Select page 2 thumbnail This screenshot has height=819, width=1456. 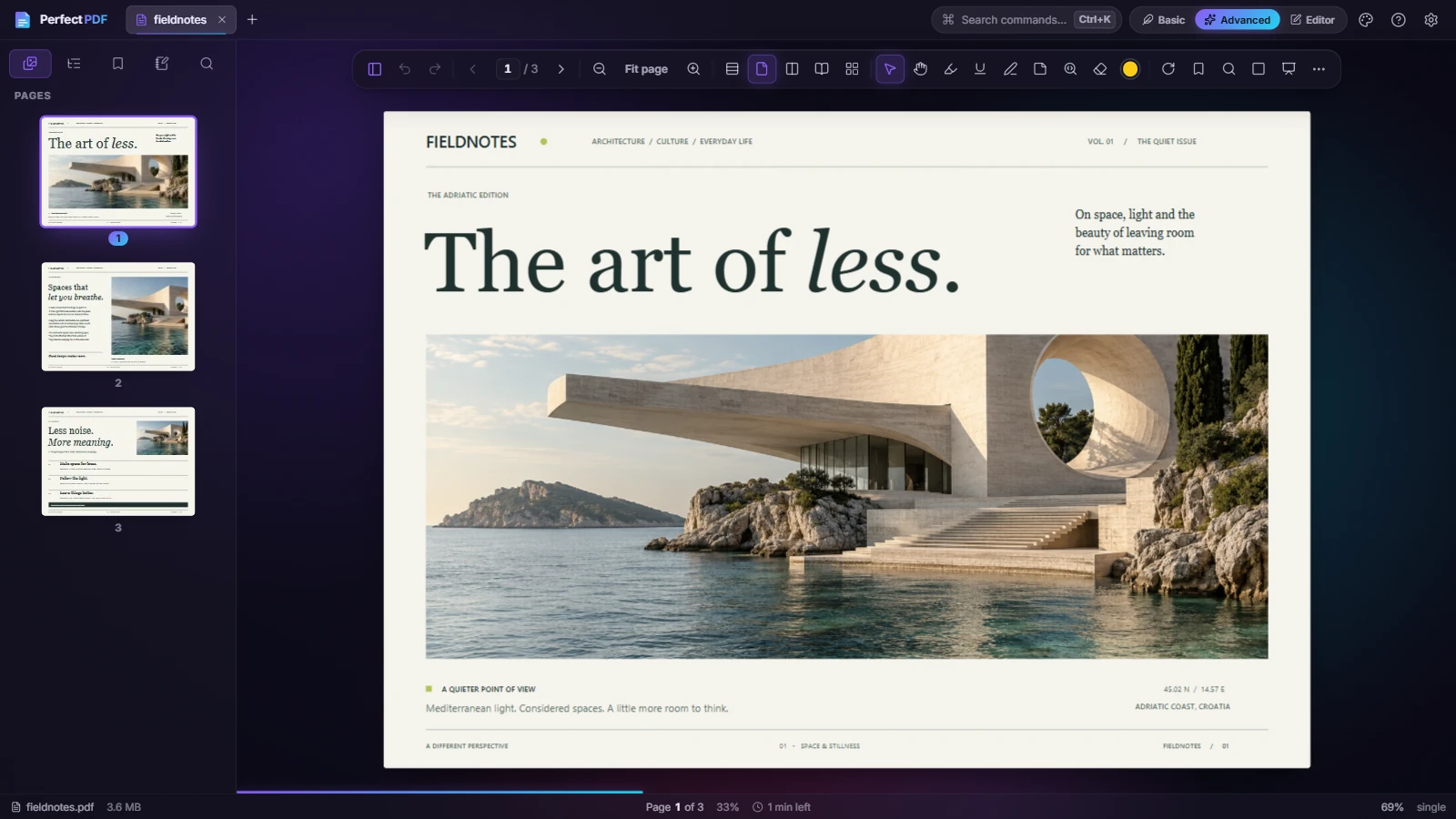(x=118, y=317)
